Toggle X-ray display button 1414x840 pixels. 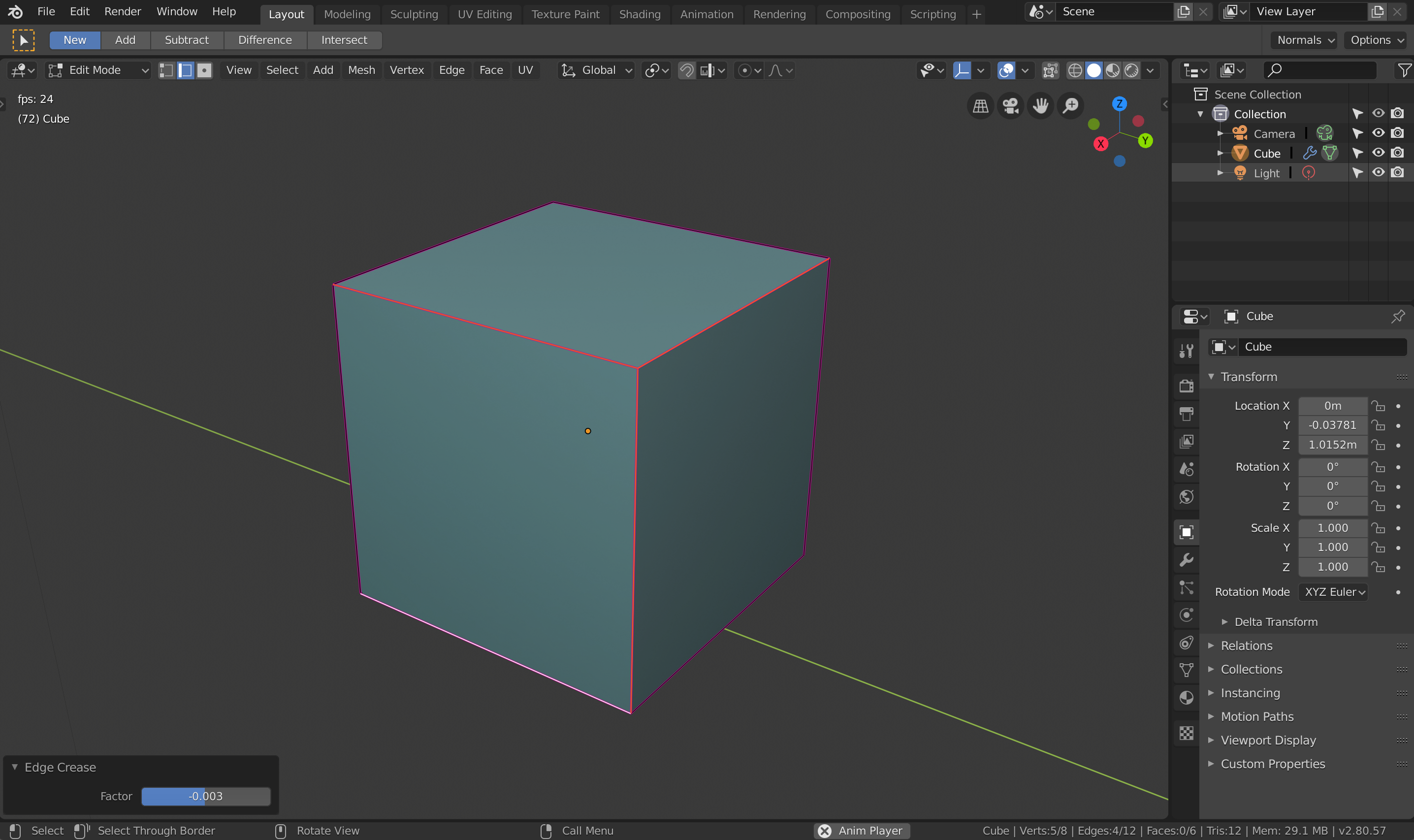coord(1050,70)
